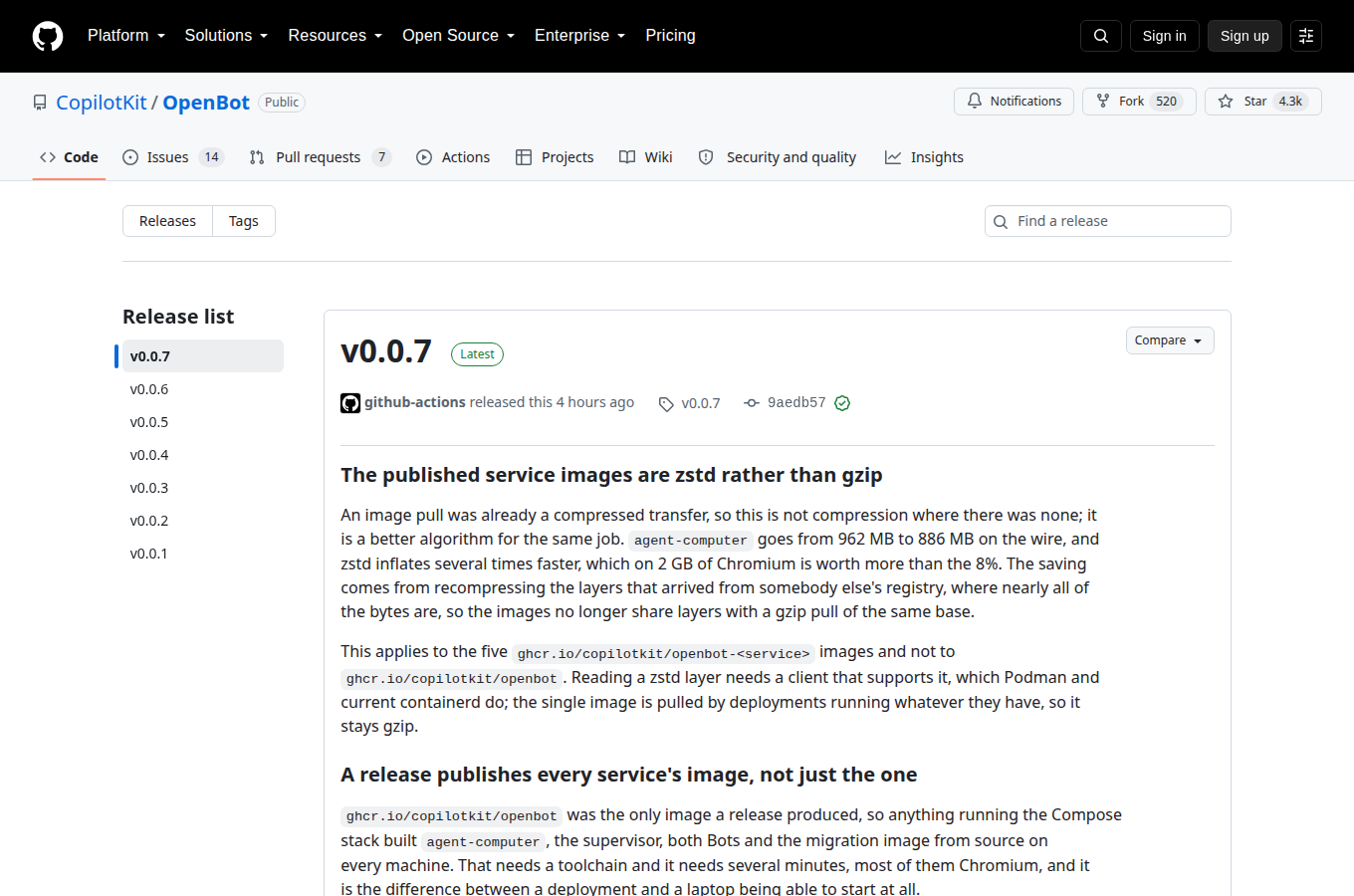Click the repository icon beside CopilotKit

[x=40, y=103]
